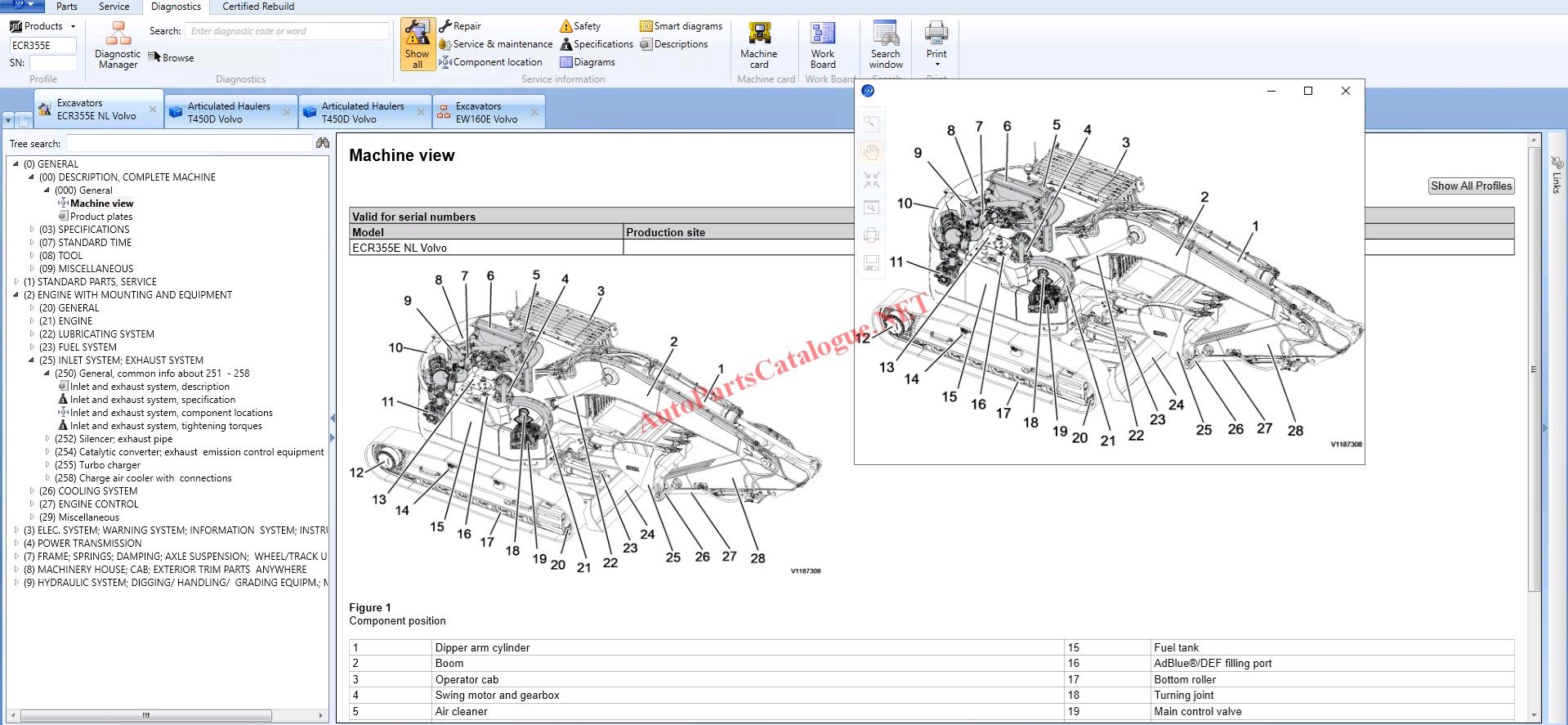Toggle the Show all filter button
The height and width of the screenshot is (725, 1568).
pos(418,45)
